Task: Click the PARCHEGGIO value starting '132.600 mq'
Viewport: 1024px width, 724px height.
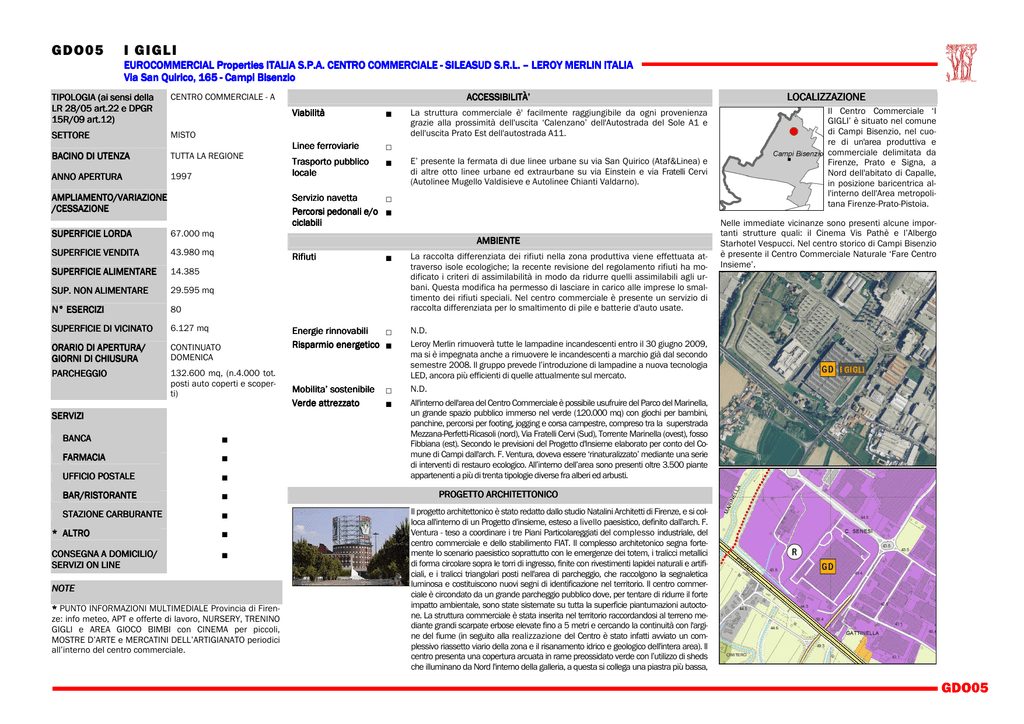Action: 223,383
